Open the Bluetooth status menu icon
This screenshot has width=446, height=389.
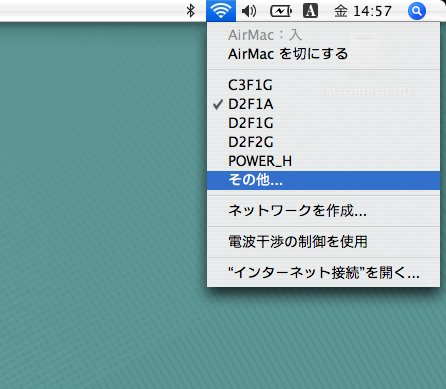[190, 11]
